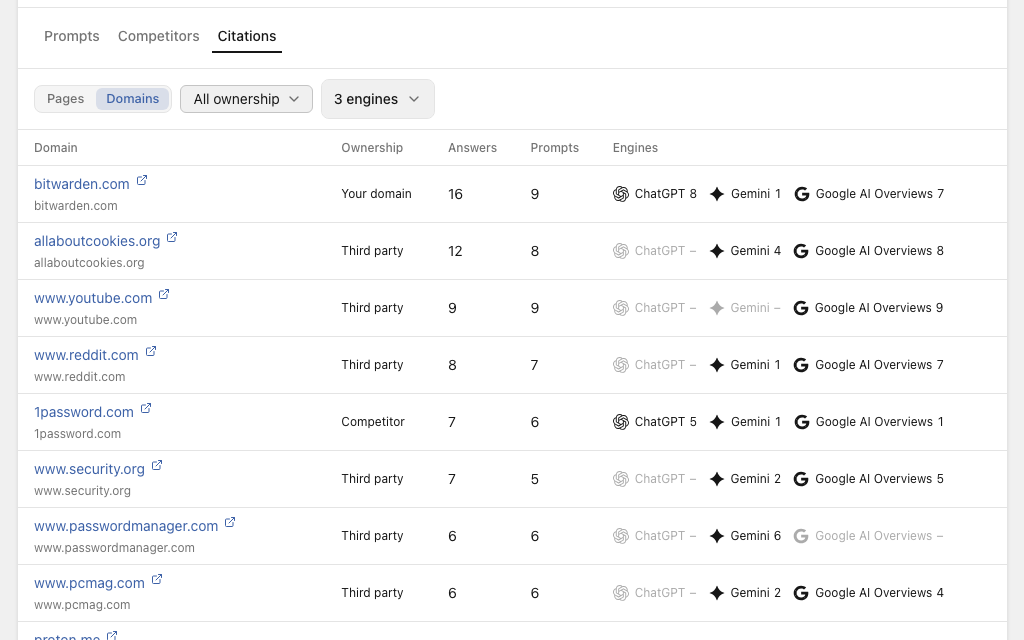Click ChatGPT logo in the 1password.com row

click(x=621, y=422)
